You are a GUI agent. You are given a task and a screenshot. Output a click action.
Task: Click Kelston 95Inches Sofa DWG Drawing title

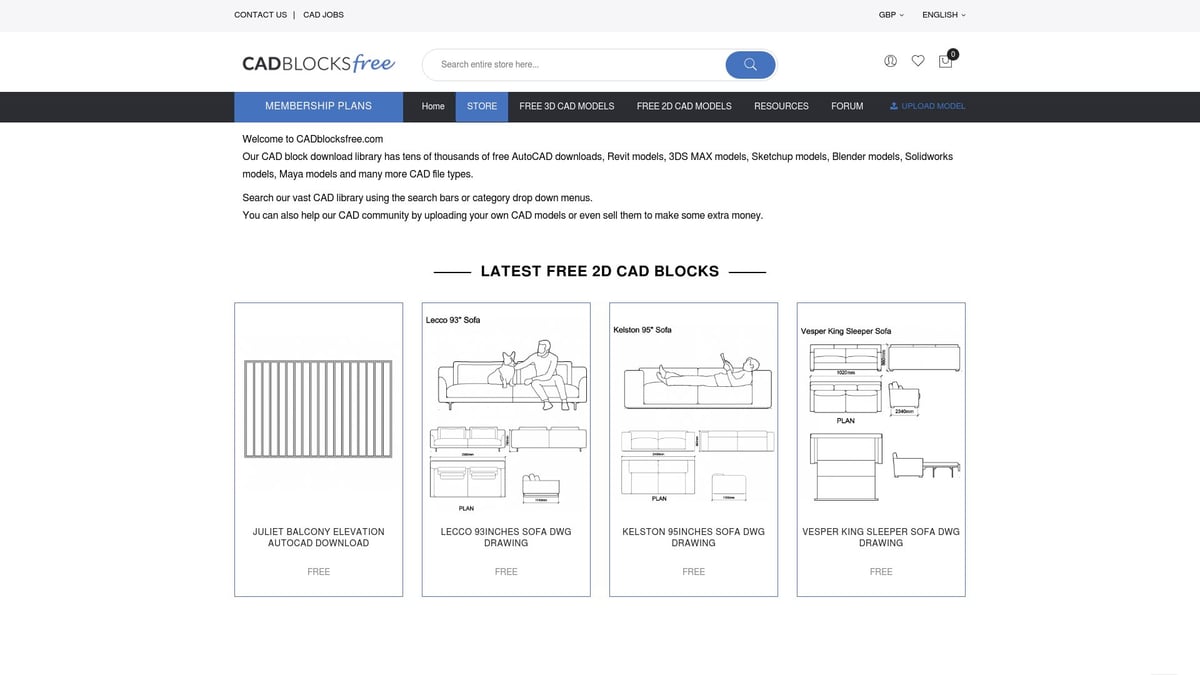(x=693, y=538)
